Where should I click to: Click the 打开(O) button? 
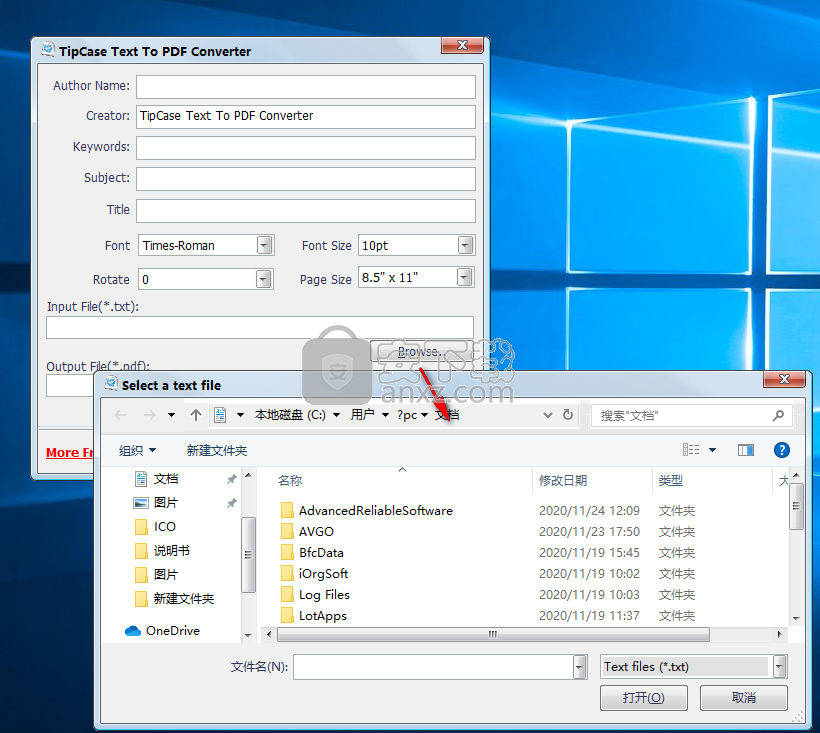point(643,697)
